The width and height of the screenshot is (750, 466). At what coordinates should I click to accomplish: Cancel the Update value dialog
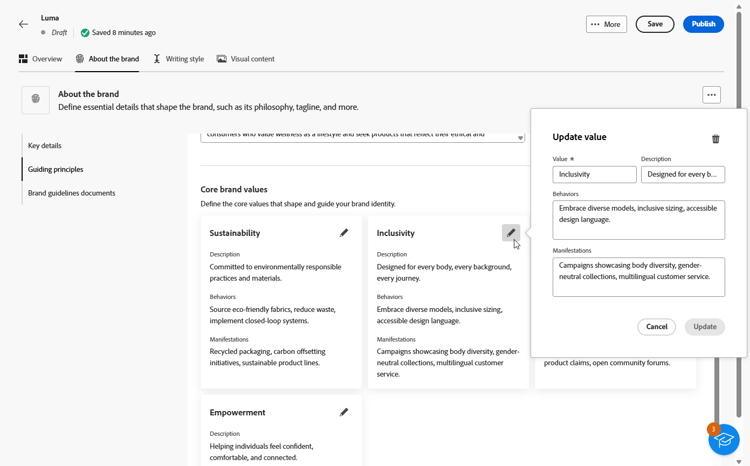656,327
